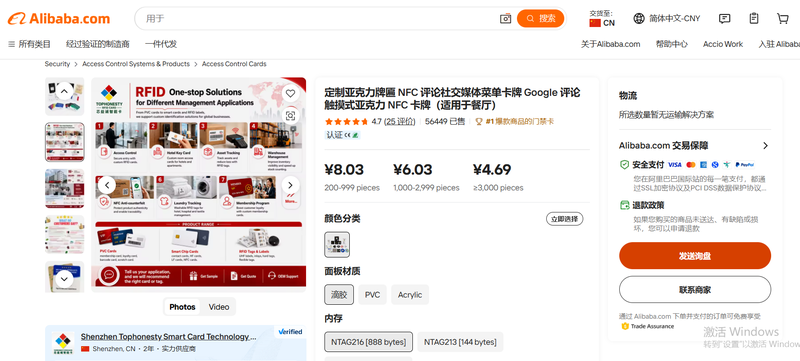
Task: Open the messages chat icon
Action: [x=724, y=19]
